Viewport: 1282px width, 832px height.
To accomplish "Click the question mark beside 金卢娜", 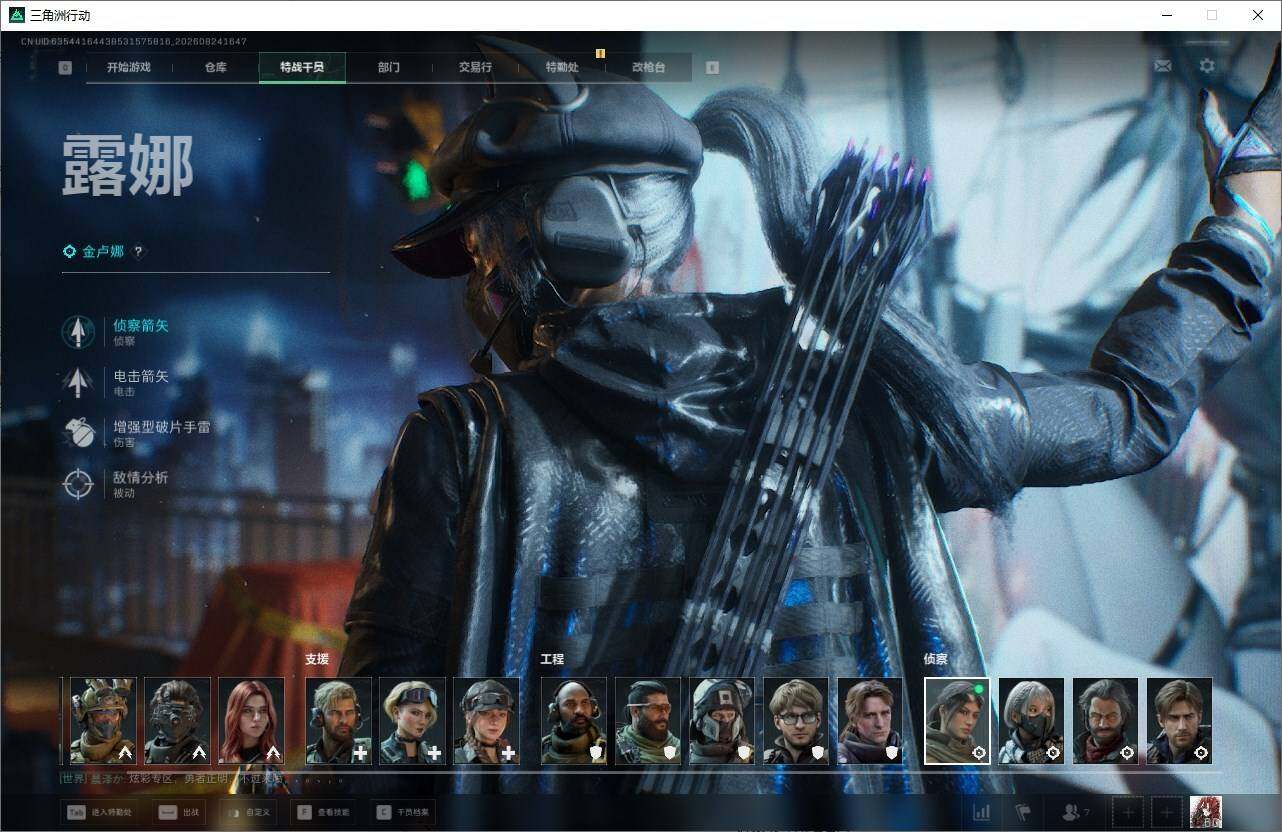I will (x=138, y=252).
